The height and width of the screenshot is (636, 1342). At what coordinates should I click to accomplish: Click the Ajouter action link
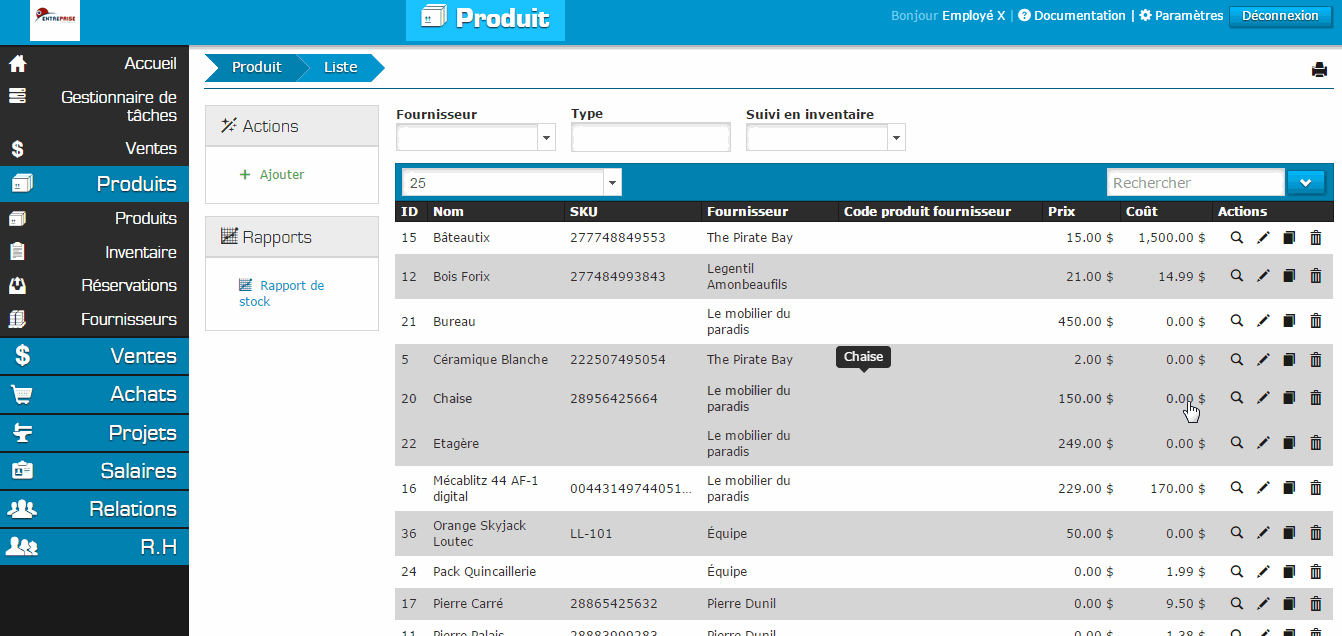point(281,175)
